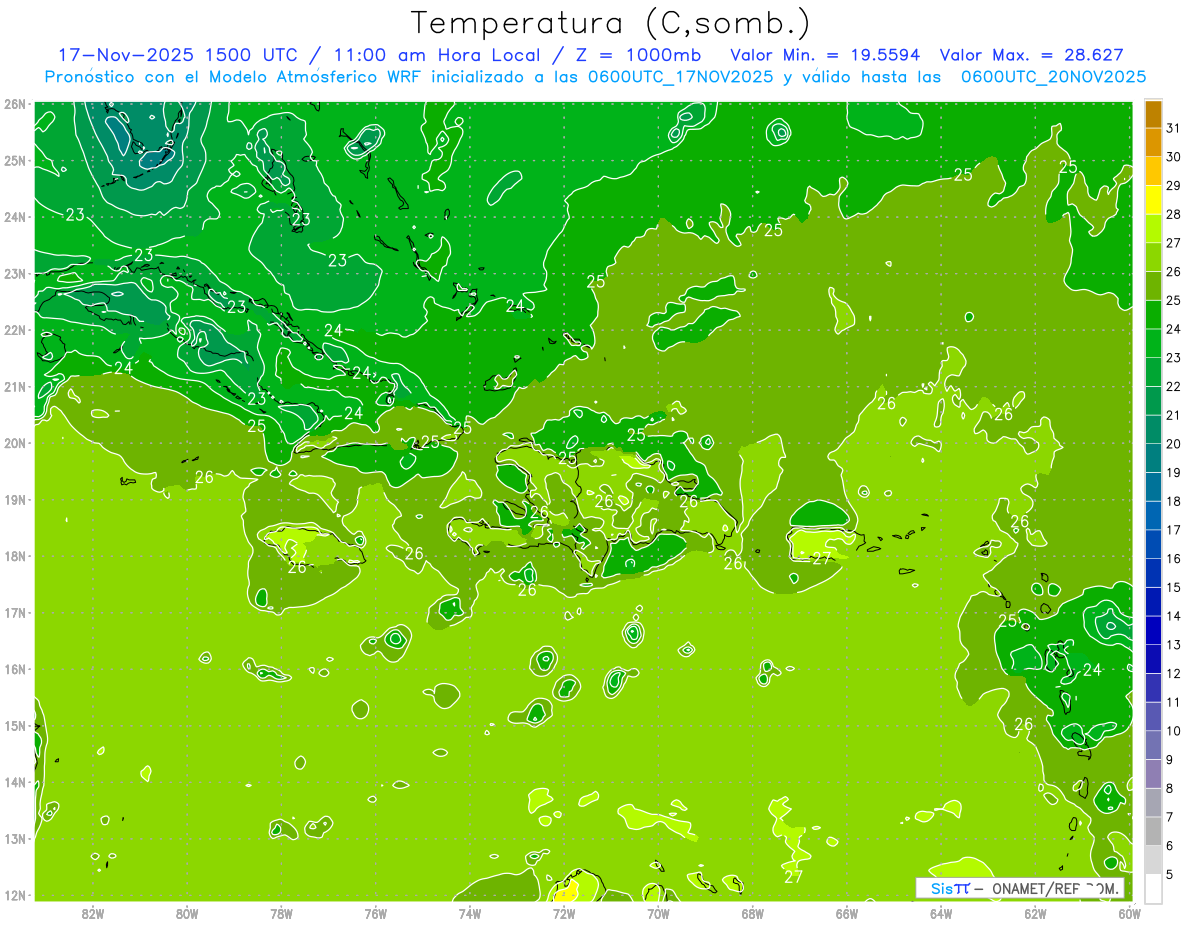Image resolution: width=1200 pixels, height=927 pixels.
Task: Click the colorbar scale value 20
Action: pyautogui.click(x=1174, y=444)
